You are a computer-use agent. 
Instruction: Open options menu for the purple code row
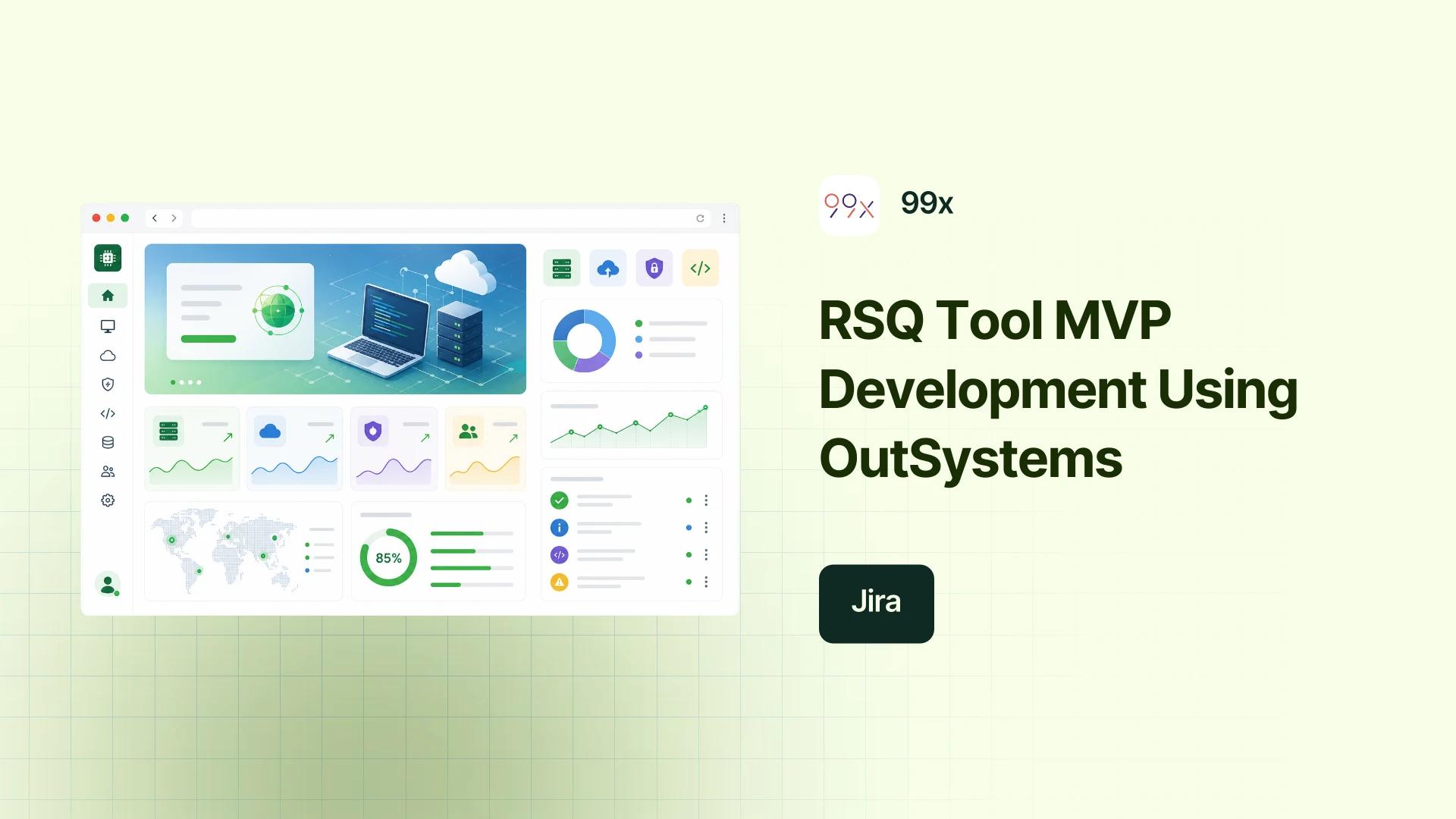pos(706,555)
